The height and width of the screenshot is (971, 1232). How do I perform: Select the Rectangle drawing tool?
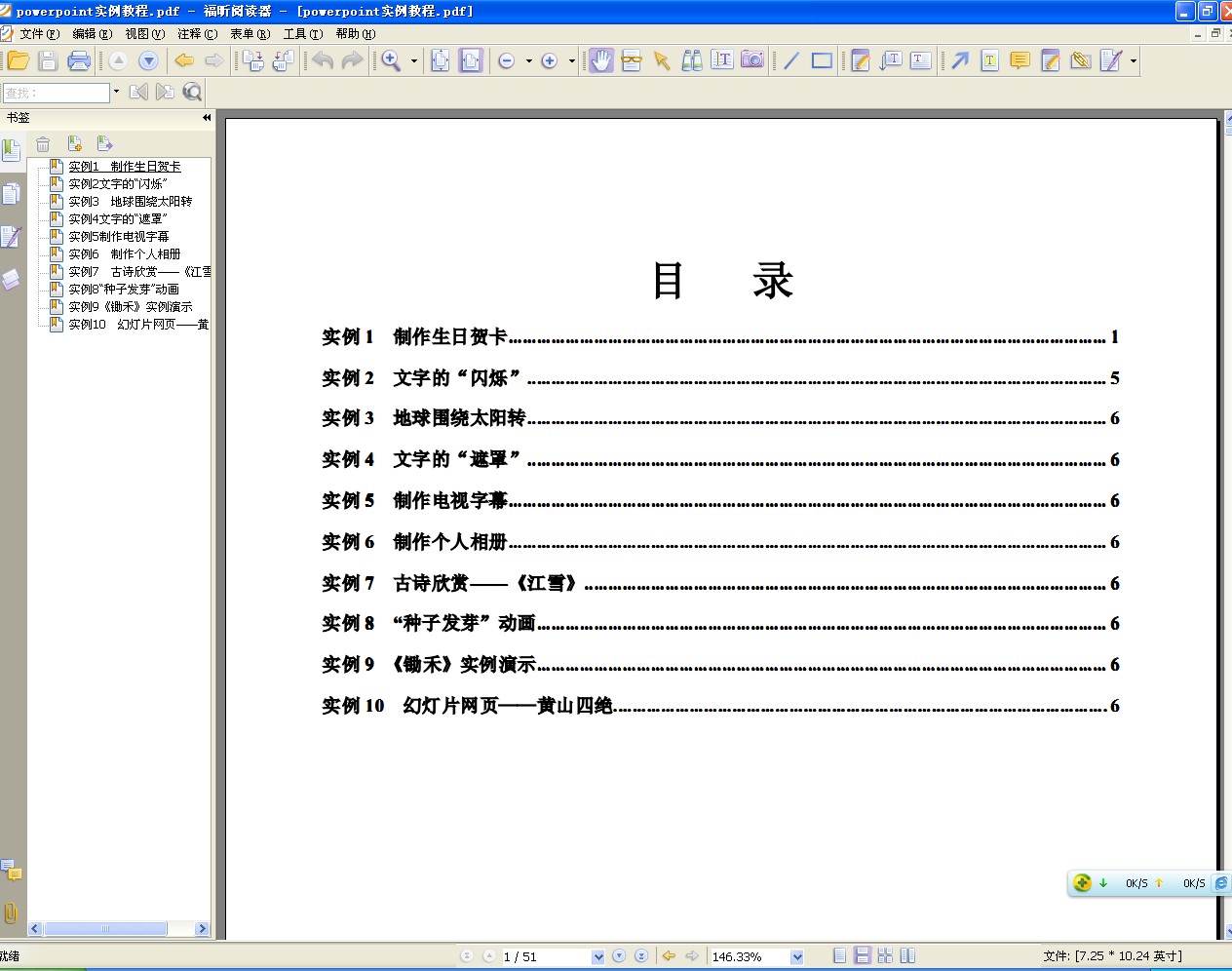[822, 60]
